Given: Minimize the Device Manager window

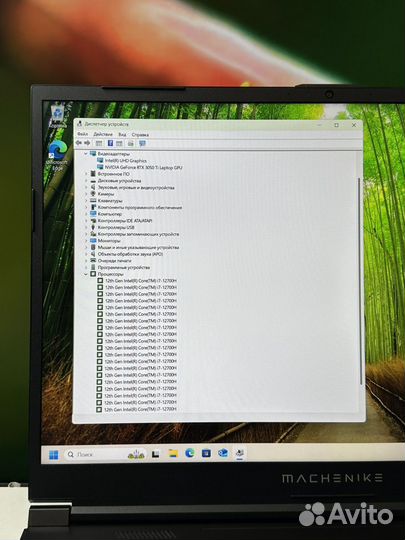Looking at the screenshot, I should click(320, 125).
